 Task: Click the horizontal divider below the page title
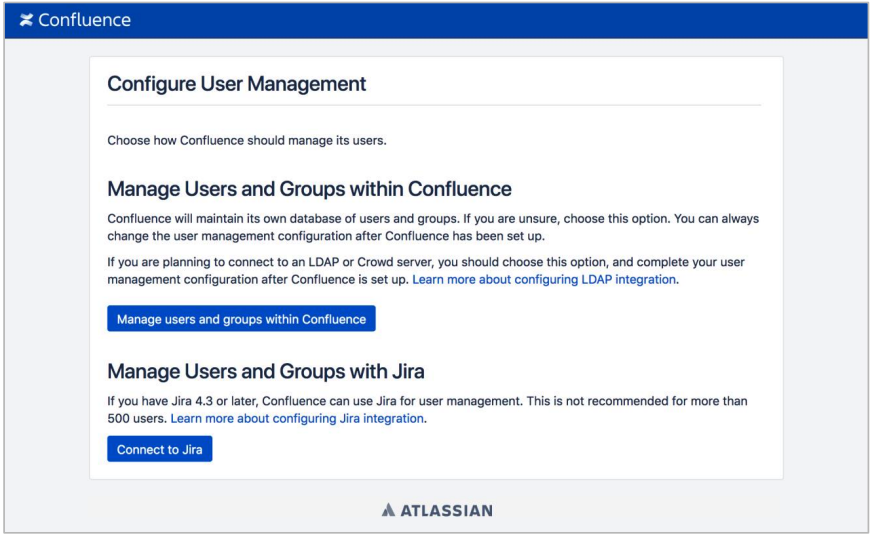[434, 105]
